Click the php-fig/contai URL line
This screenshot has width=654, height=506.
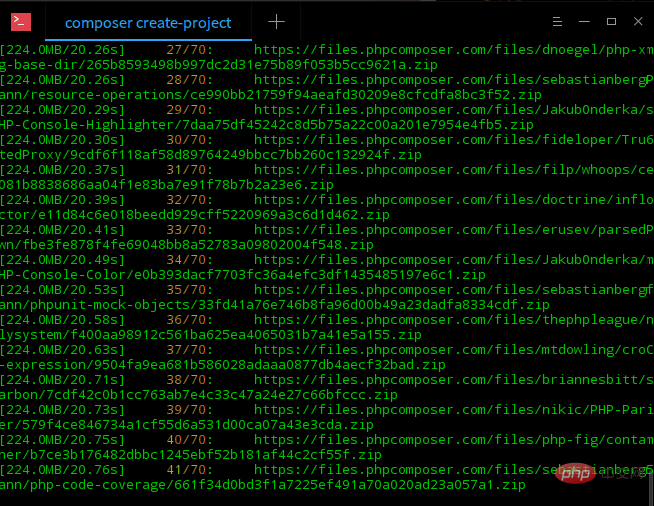(x=454, y=440)
